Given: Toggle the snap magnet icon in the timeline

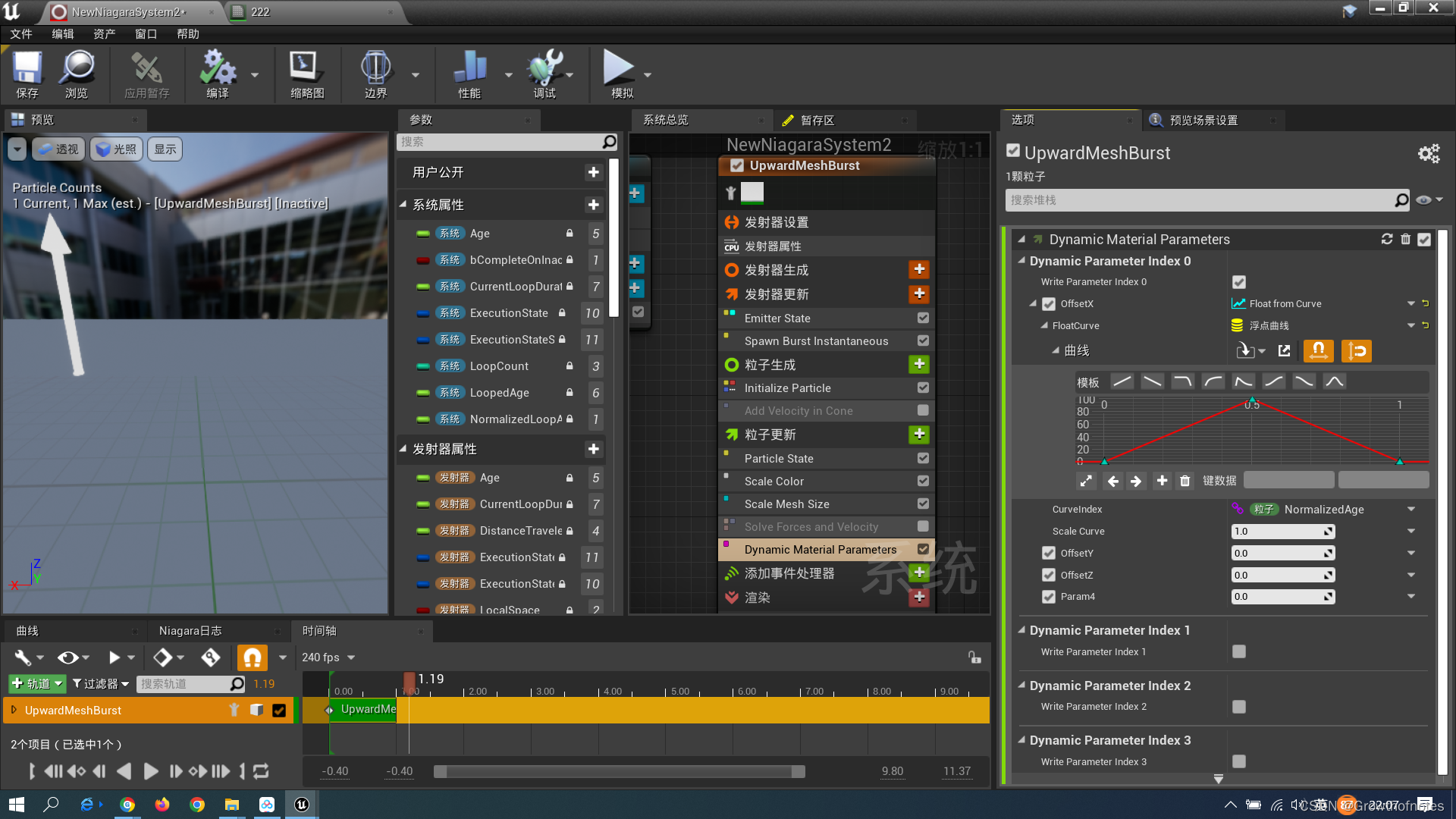Looking at the screenshot, I should point(253,657).
